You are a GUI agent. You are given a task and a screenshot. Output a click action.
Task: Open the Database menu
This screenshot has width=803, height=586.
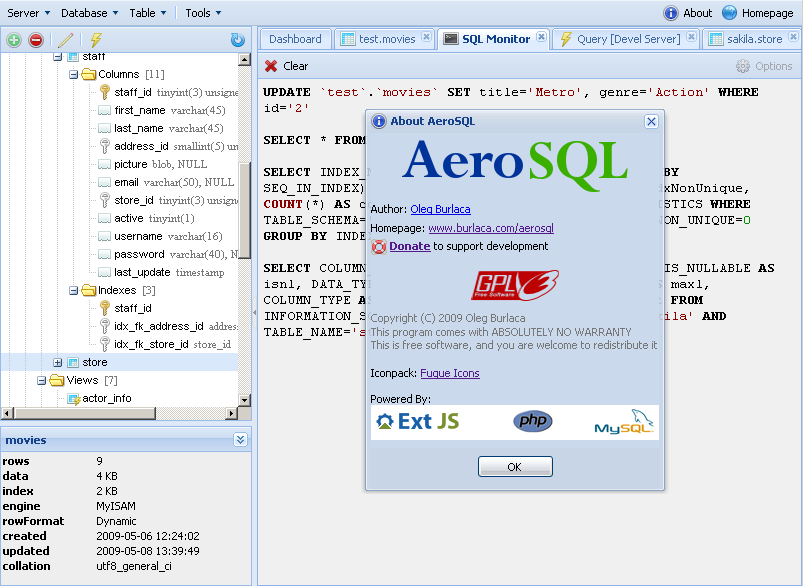pos(89,13)
